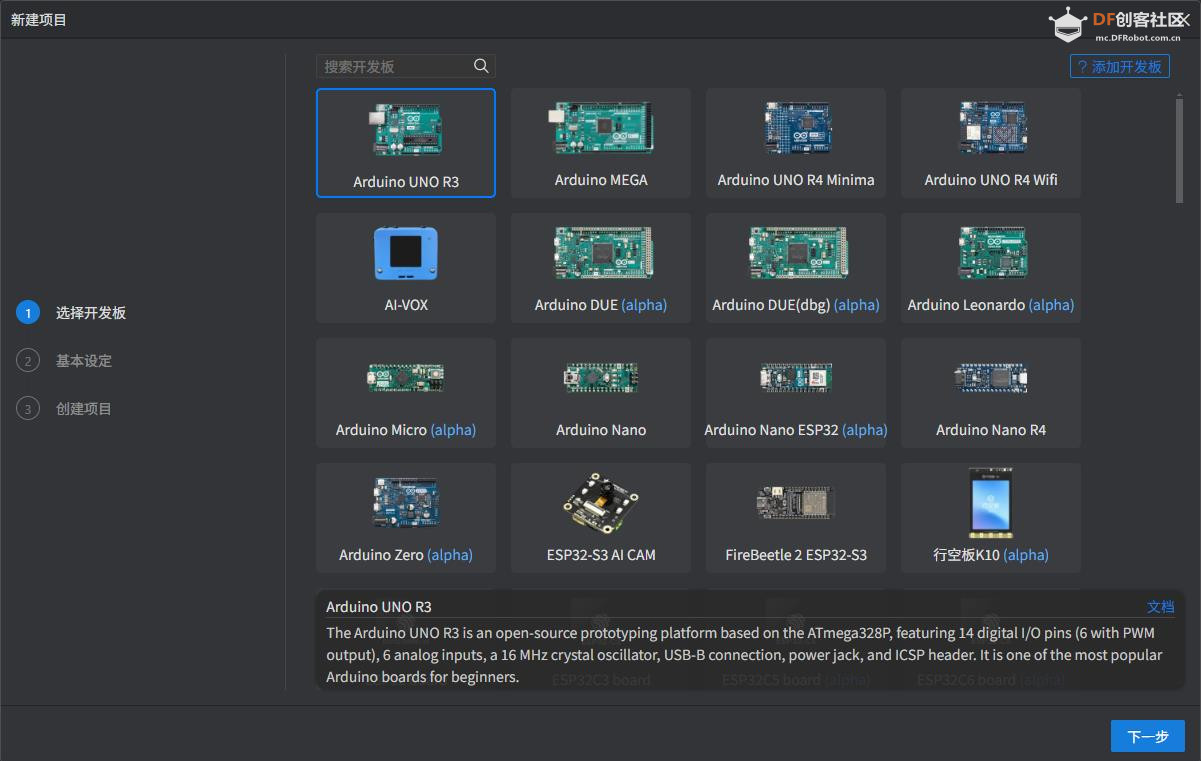The image size is (1201, 761).
Task: Choose the Arduino Nano ESP32 board
Action: 796,393
